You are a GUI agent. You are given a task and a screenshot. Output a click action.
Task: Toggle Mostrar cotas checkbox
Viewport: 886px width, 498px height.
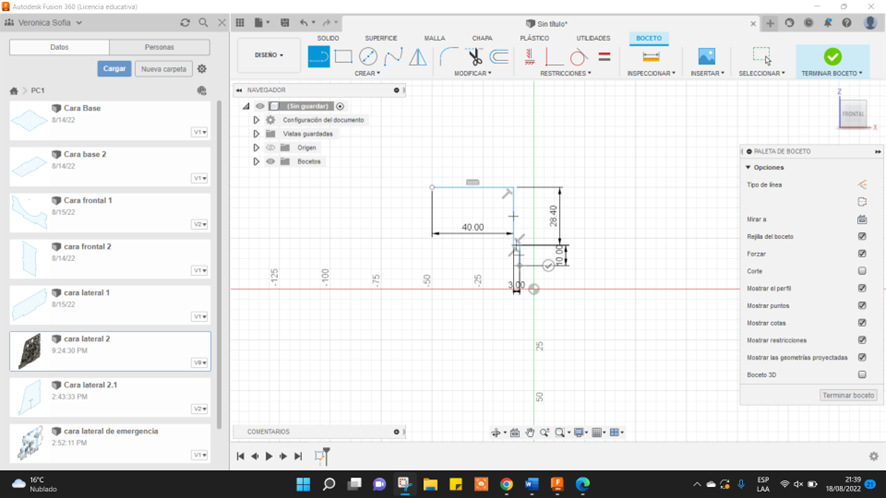click(x=862, y=323)
